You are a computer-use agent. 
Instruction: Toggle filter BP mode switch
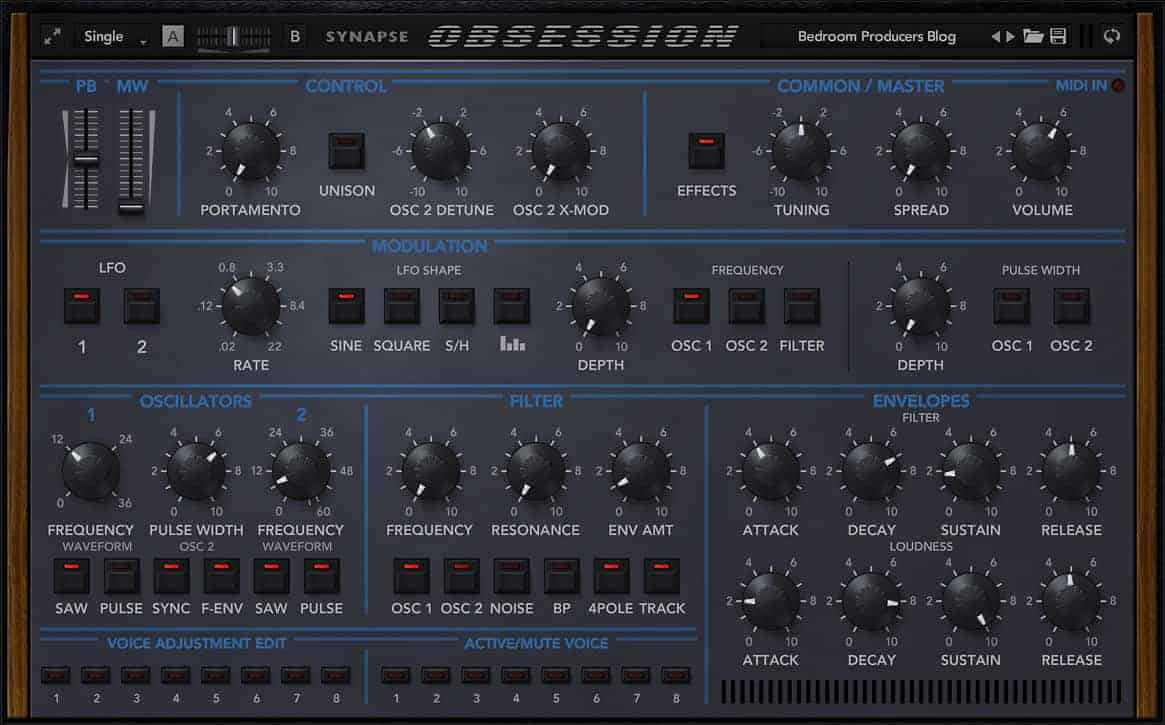(x=561, y=576)
